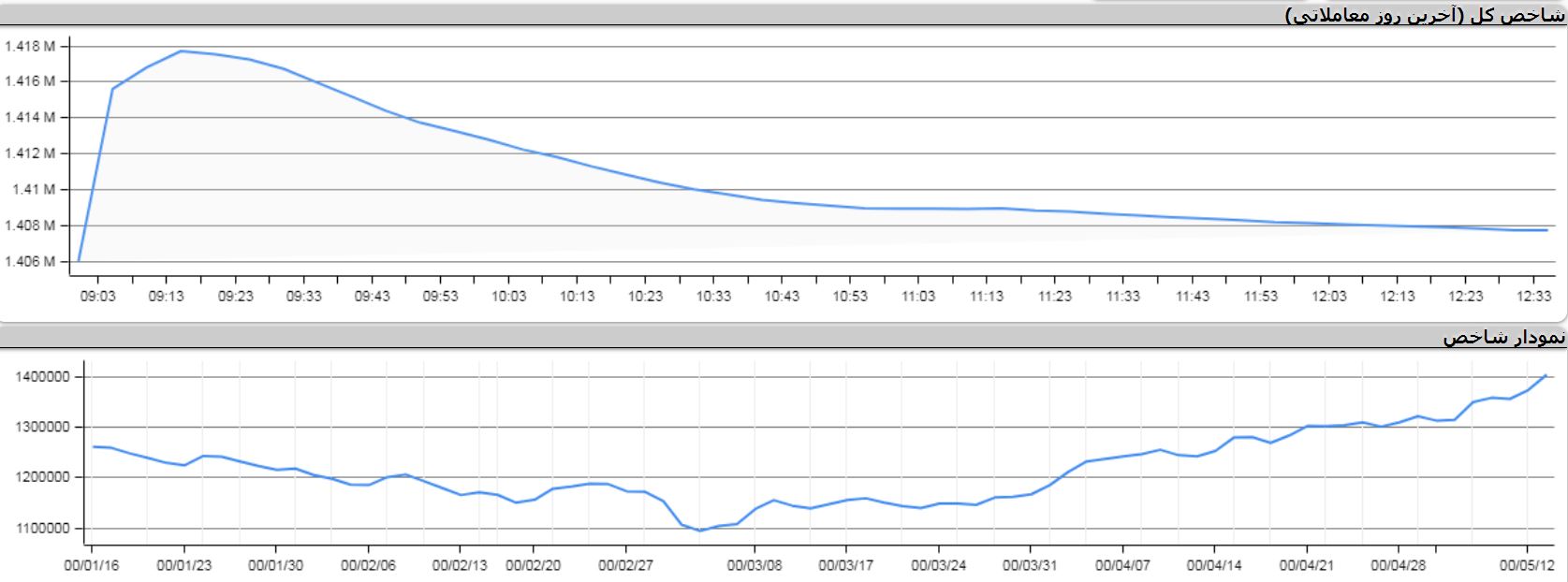Screen dimensions: 1568x582
Task: Click the lowest point of the index line
Action: (x=699, y=531)
